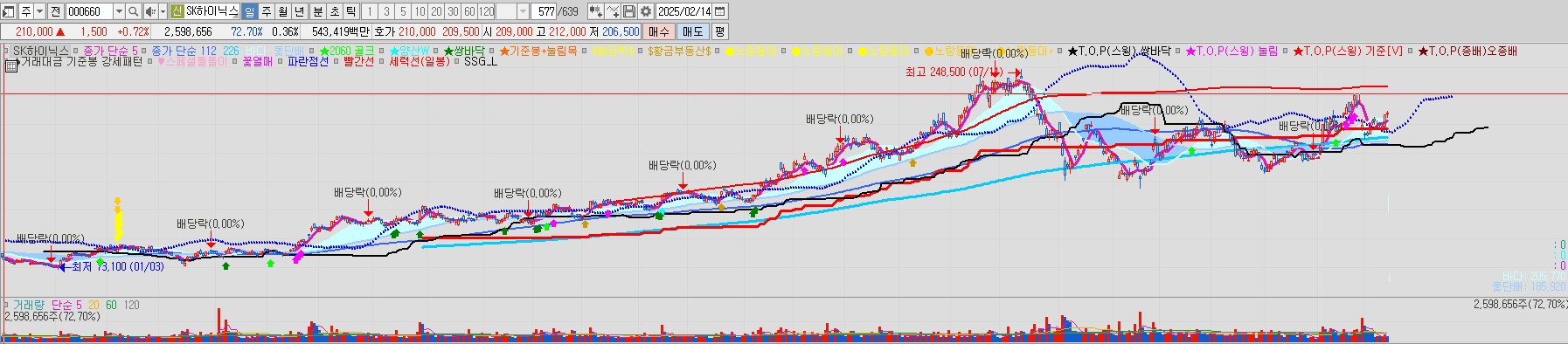
Task: Open the 주 type dropdown arrow
Action: point(39,11)
